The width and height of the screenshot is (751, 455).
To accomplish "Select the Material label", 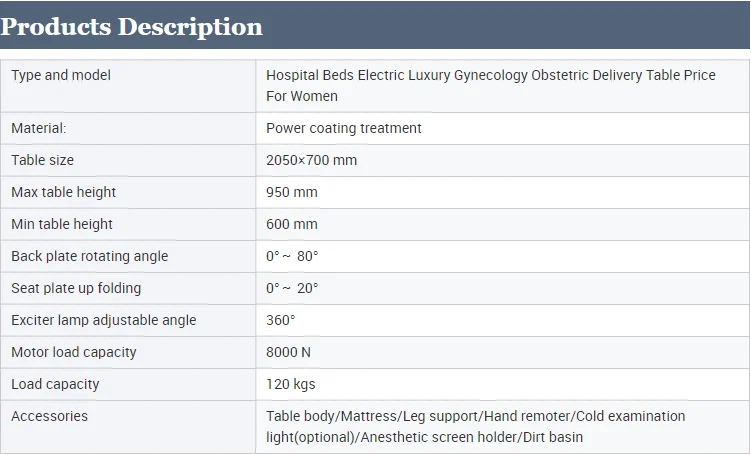I will [x=39, y=128].
